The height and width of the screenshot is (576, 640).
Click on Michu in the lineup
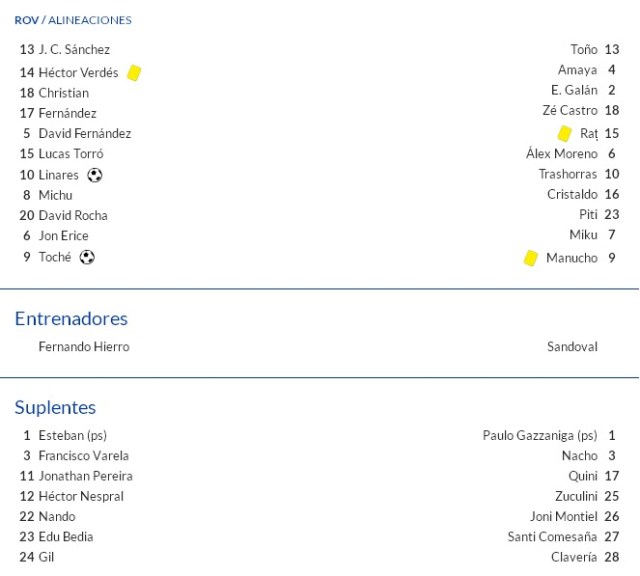(55, 195)
